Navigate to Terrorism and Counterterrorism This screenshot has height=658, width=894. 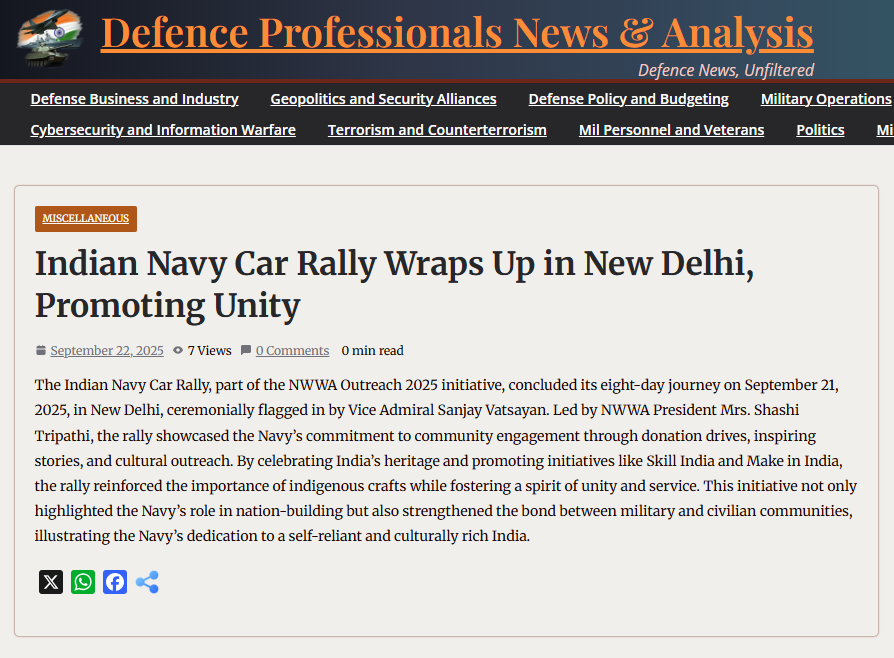point(437,130)
